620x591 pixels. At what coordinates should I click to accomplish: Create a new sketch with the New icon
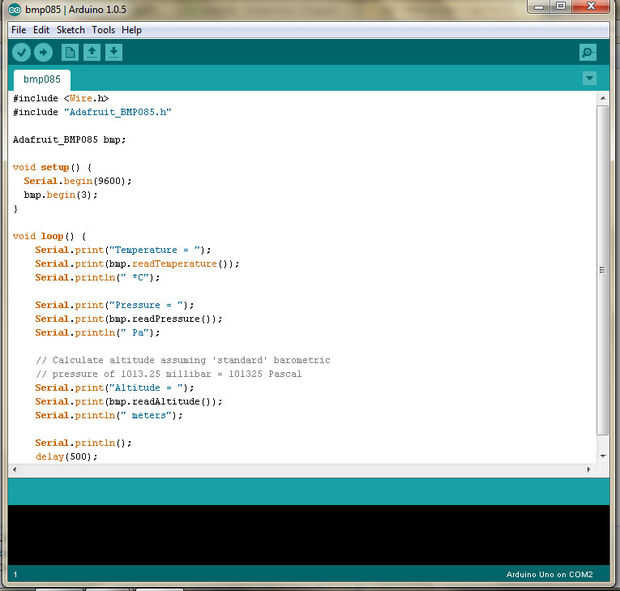click(70, 53)
